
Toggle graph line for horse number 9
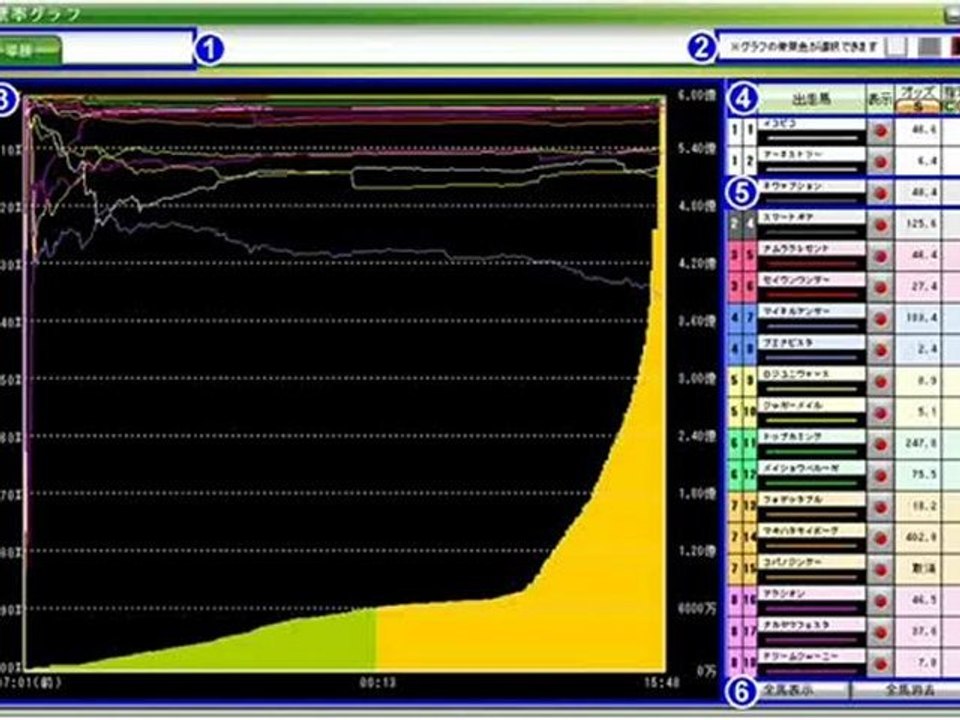click(880, 382)
